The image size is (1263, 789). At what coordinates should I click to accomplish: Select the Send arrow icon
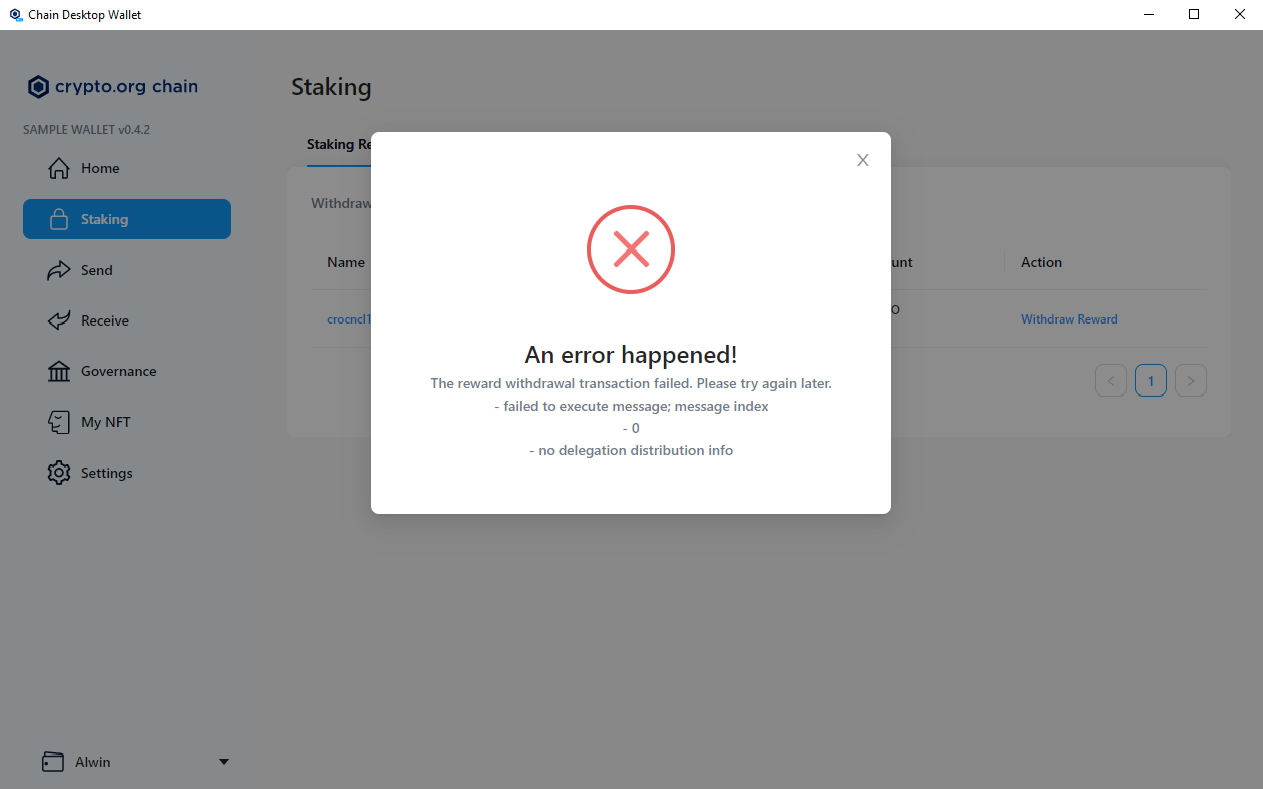59,269
